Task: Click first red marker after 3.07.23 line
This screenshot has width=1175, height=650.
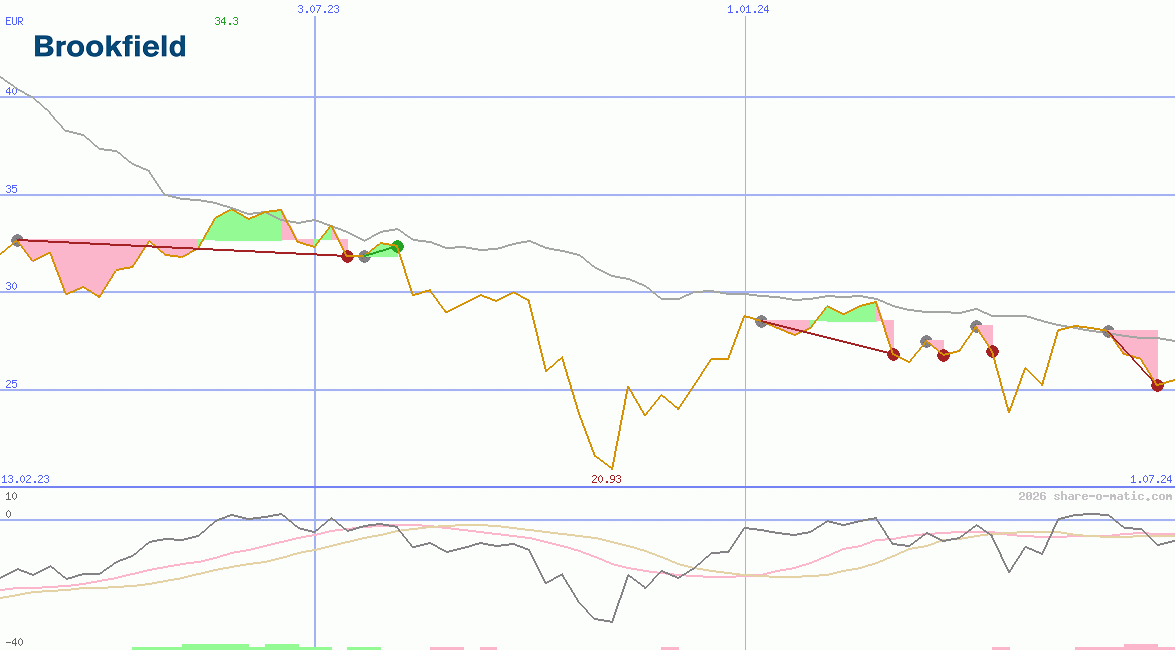Action: click(x=348, y=257)
